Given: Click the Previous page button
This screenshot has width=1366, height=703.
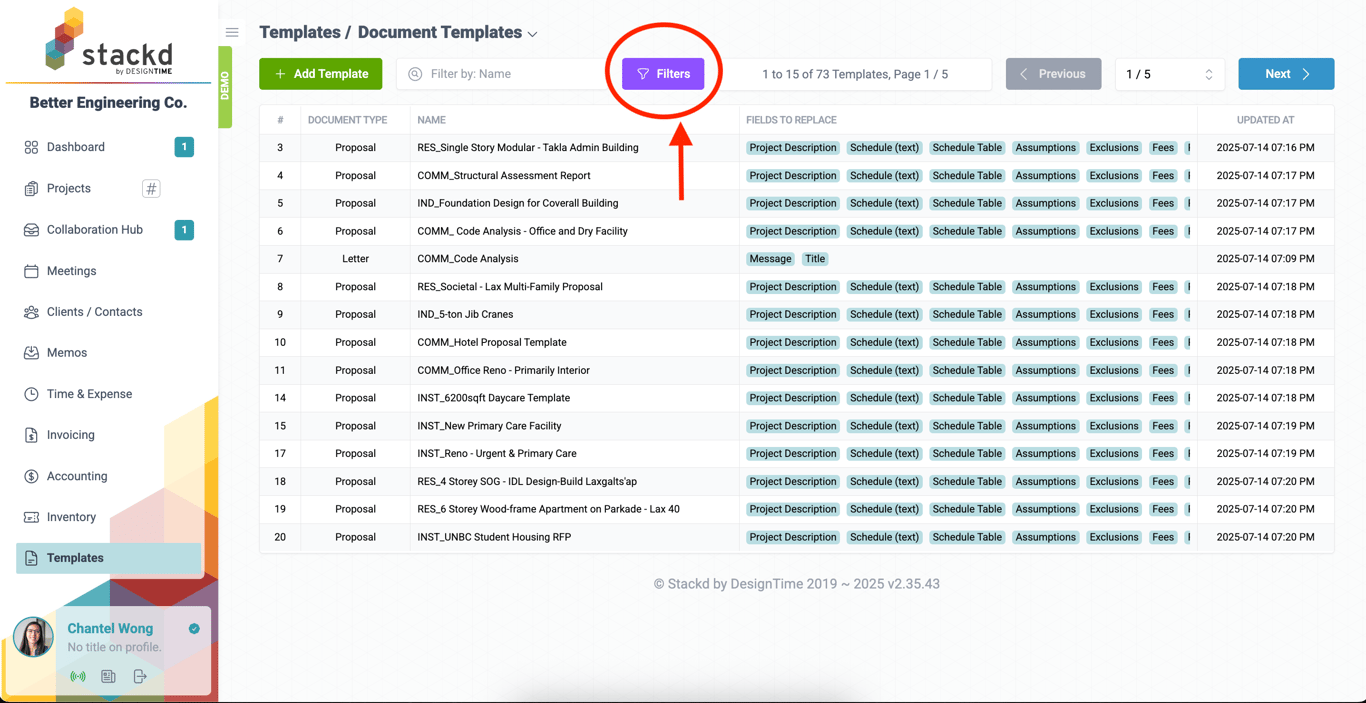Looking at the screenshot, I should pyautogui.click(x=1053, y=74).
